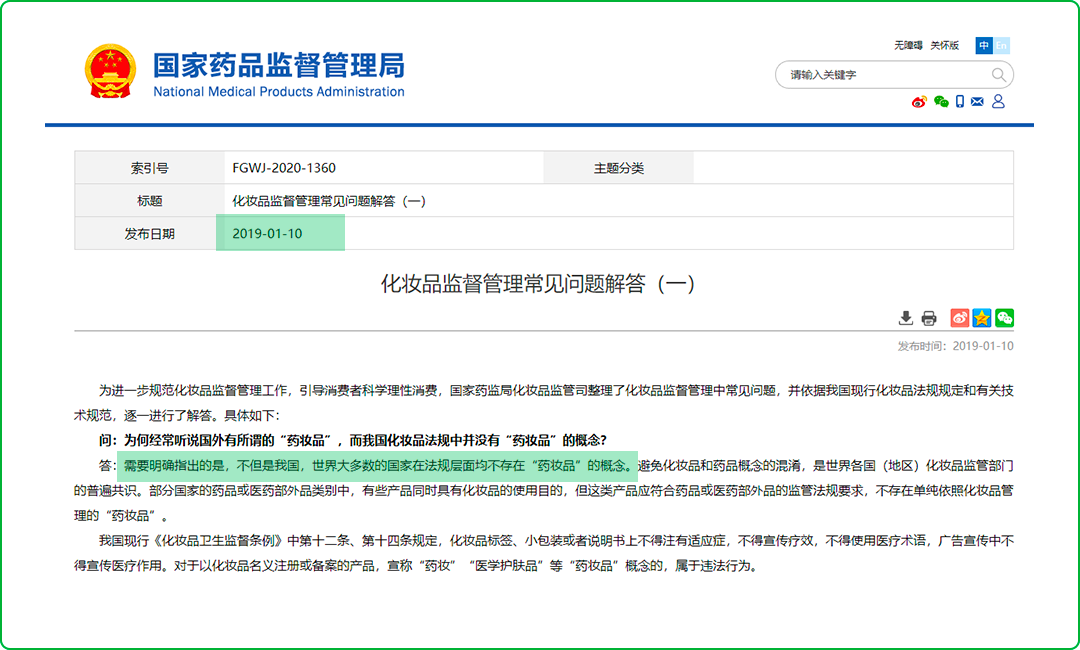
Task: Download the article using the download icon
Action: click(x=906, y=318)
